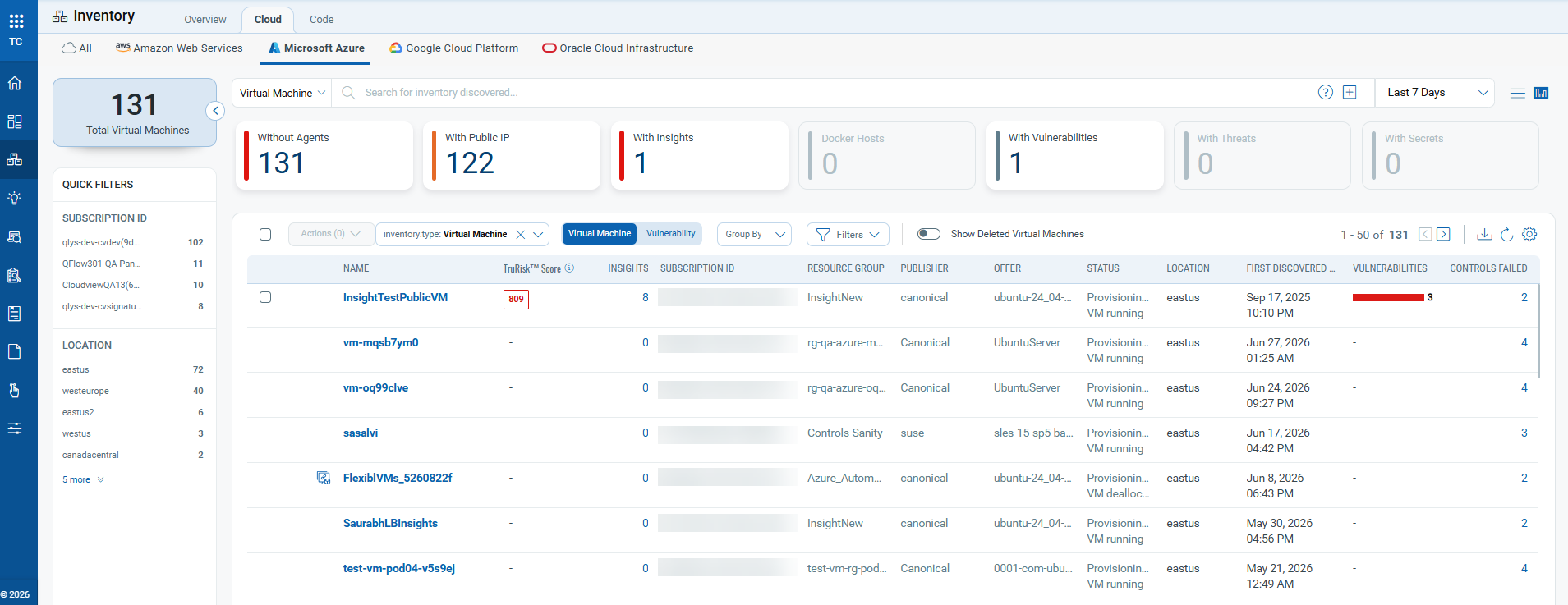Screen dimensions: 1568x605
Task: Collapse the left summary panel arrow
Action: click(215, 111)
